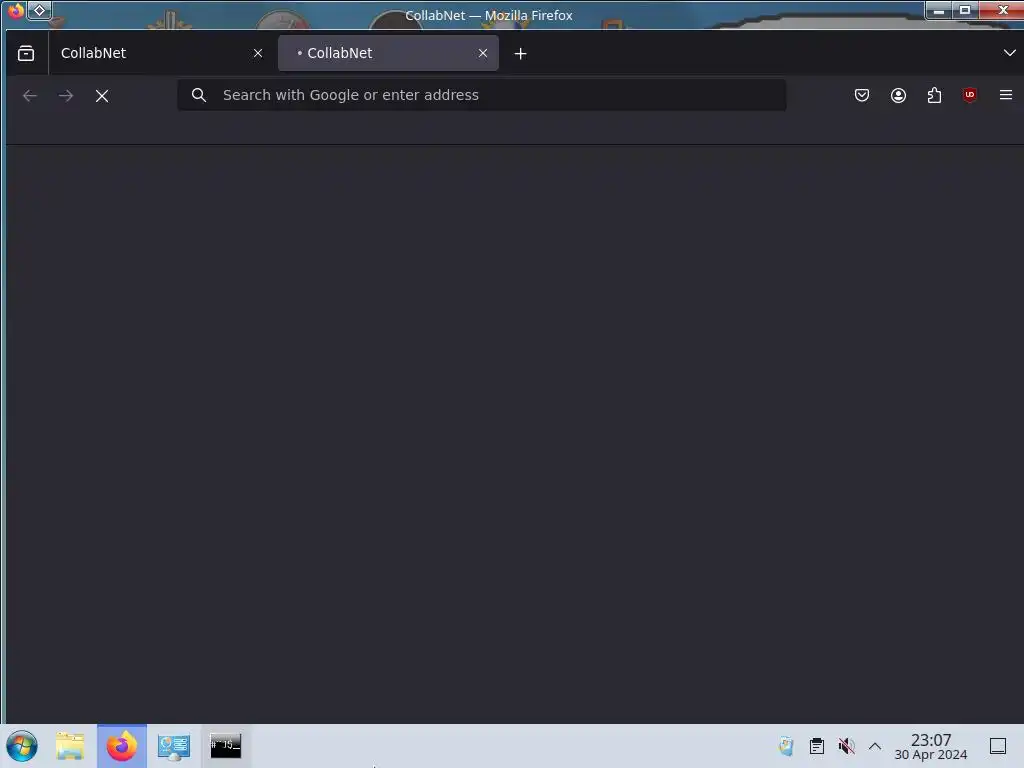Click the tray notes application icon
The image size is (1024, 768).
786,746
